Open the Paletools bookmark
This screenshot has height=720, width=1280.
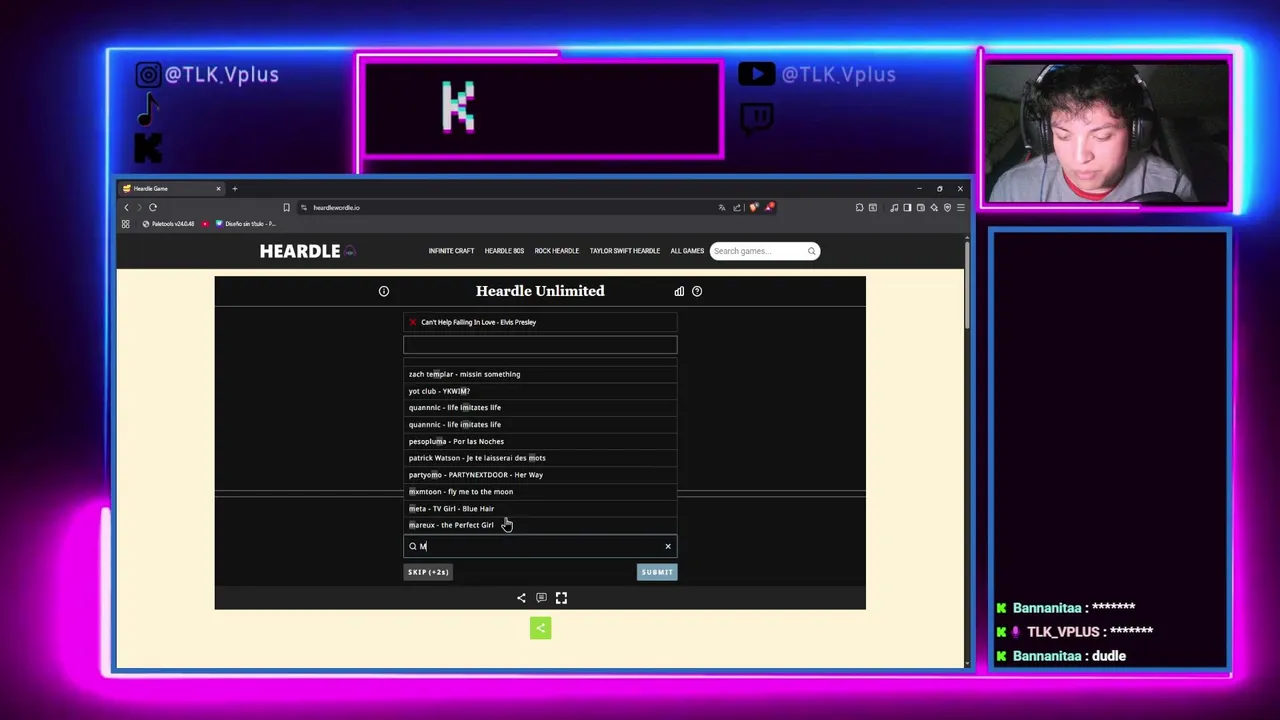[x=168, y=224]
